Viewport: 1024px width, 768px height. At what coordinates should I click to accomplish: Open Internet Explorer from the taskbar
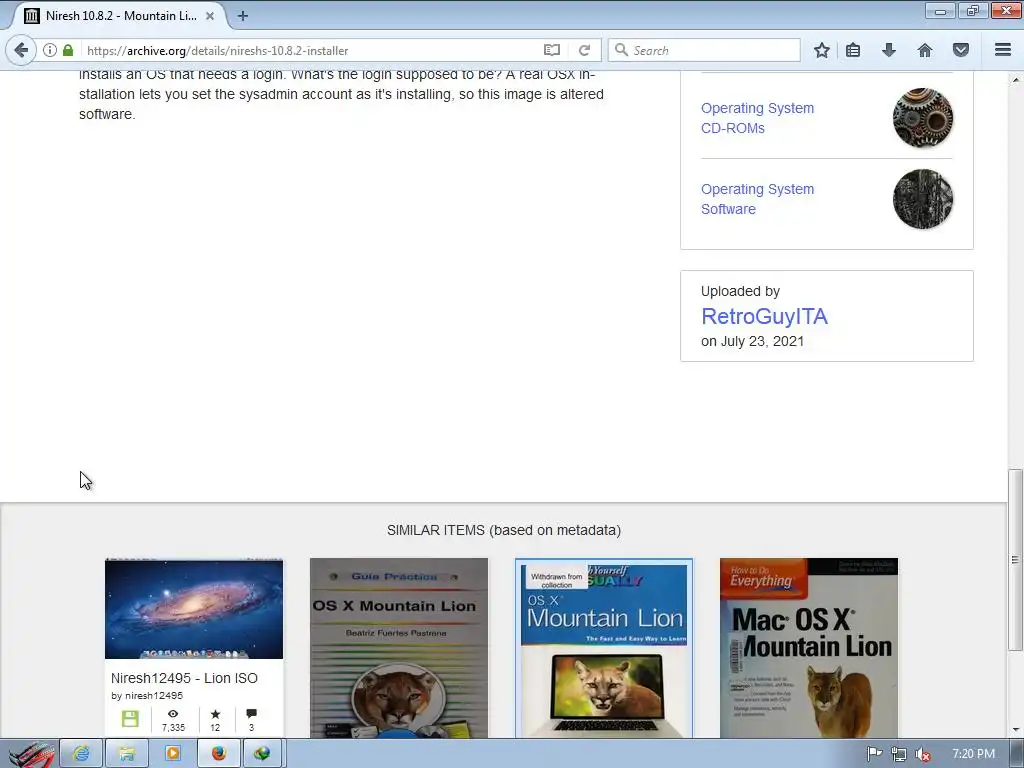click(81, 754)
